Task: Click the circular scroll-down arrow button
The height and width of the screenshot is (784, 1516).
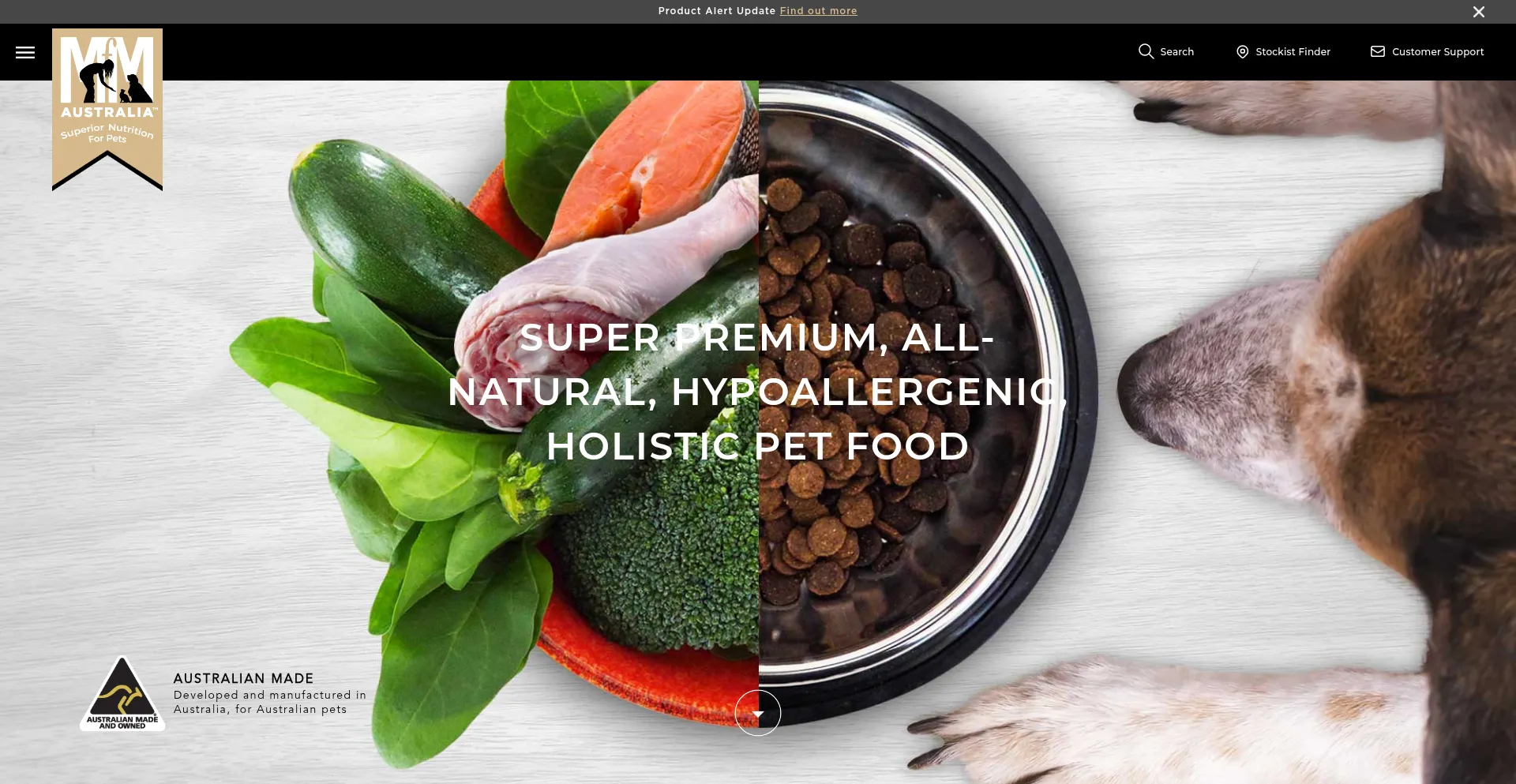Action: (x=758, y=713)
